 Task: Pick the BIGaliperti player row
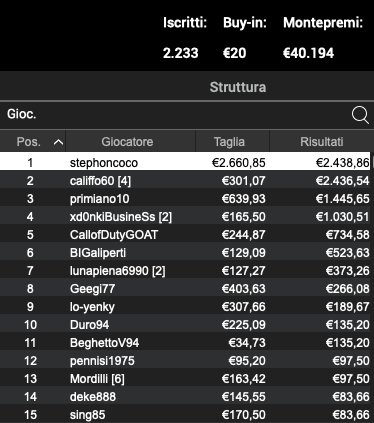tap(185, 253)
